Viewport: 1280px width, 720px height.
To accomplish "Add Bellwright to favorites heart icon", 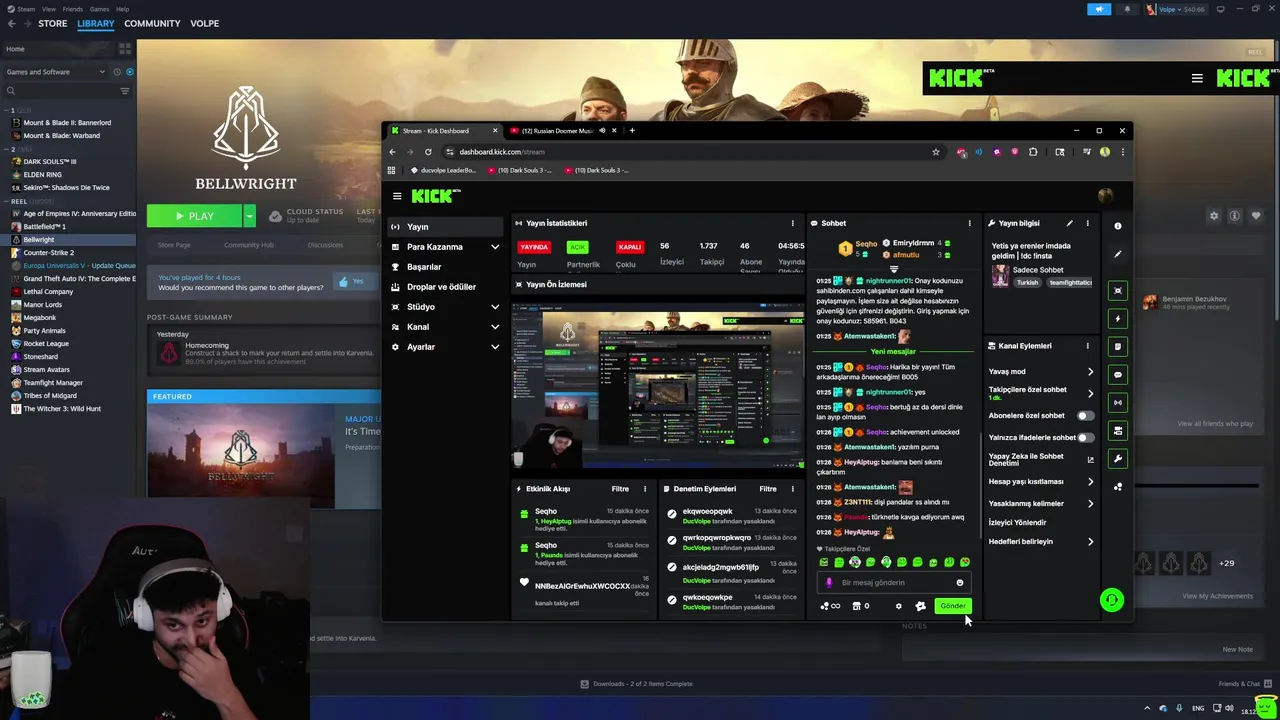I will (x=1256, y=216).
